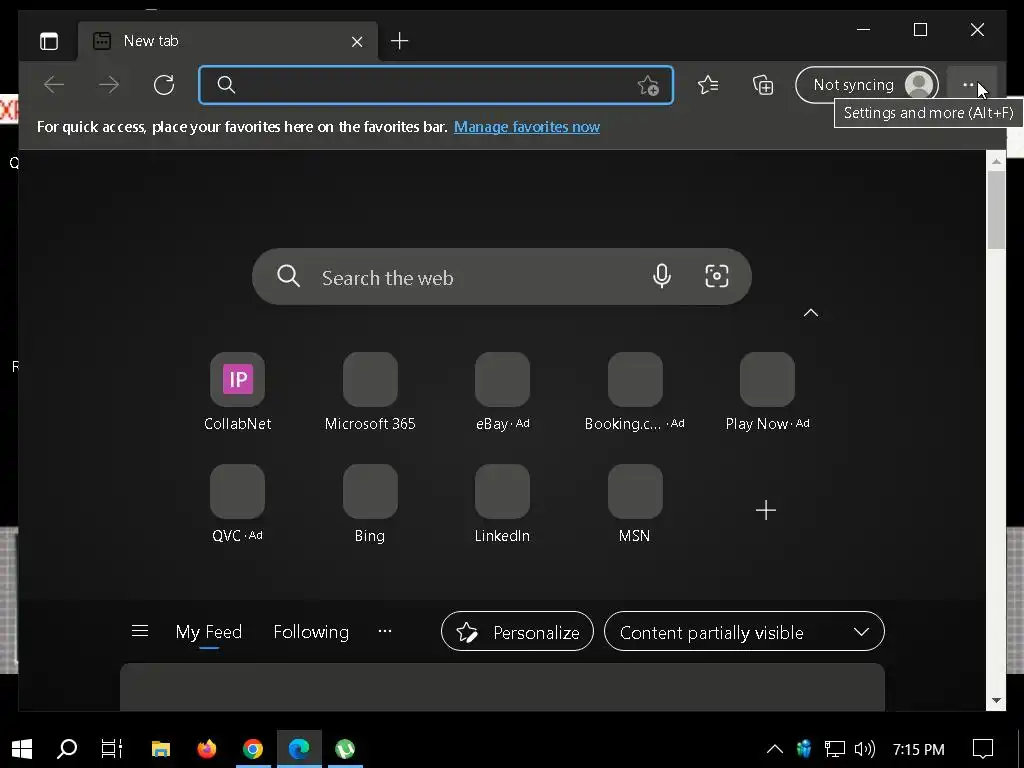Image resolution: width=1024 pixels, height=768 pixels.
Task: Open more feed options ellipsis
Action: 385,631
